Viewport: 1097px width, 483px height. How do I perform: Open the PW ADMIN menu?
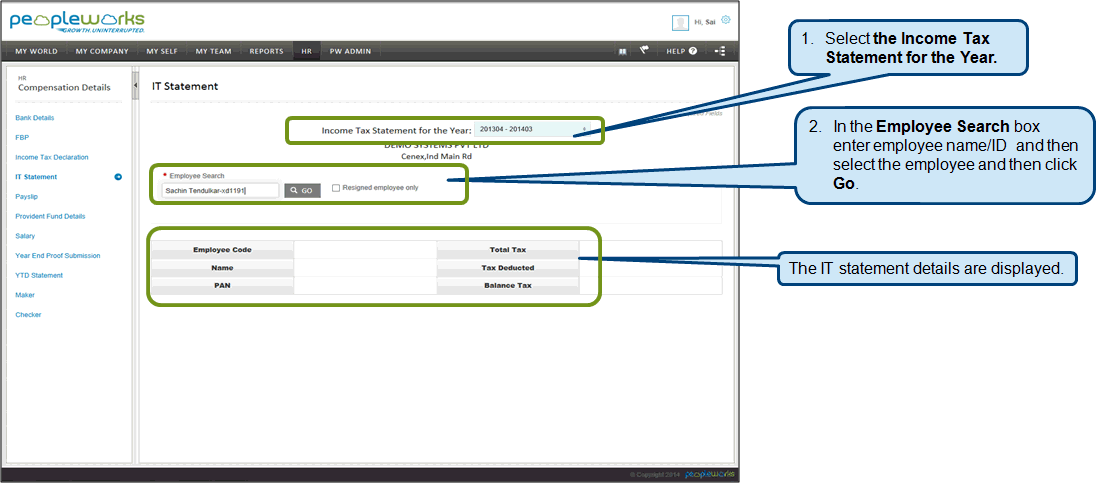tap(351, 51)
